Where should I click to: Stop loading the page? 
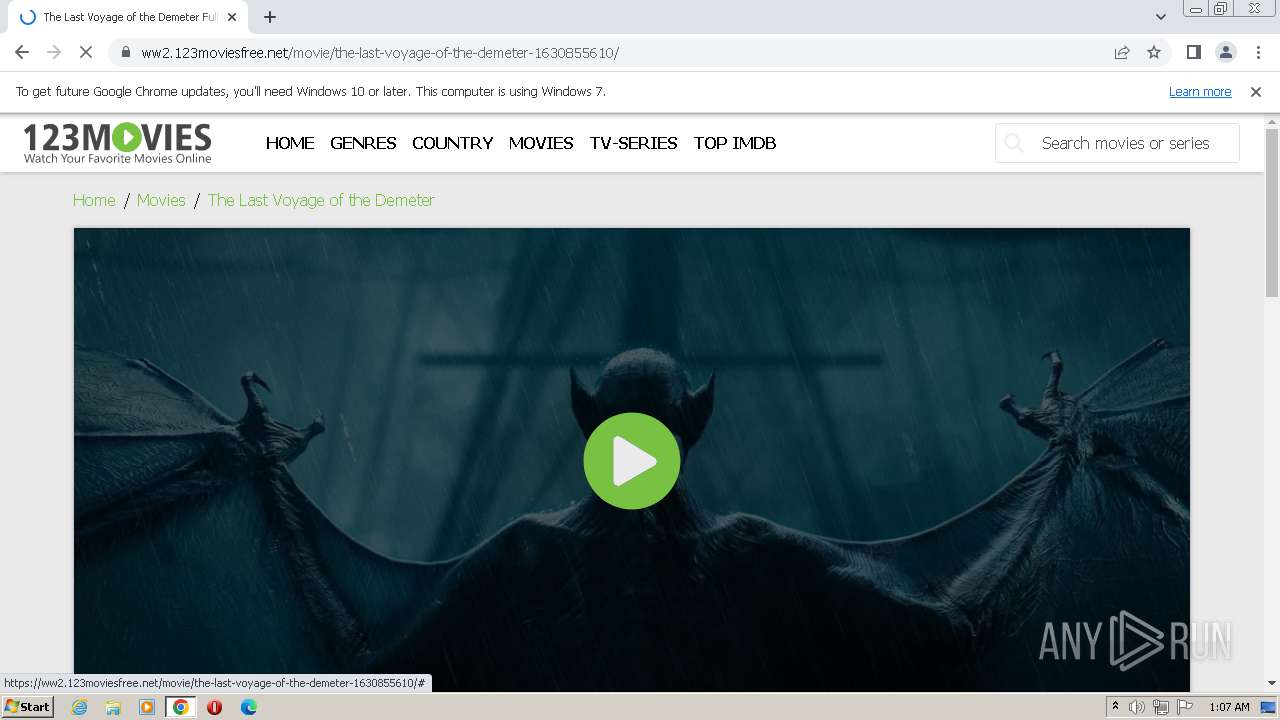tap(86, 52)
